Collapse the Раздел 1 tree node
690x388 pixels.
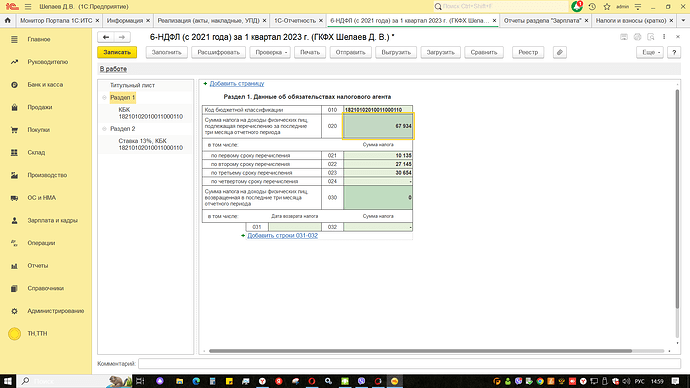pyautogui.click(x=104, y=98)
